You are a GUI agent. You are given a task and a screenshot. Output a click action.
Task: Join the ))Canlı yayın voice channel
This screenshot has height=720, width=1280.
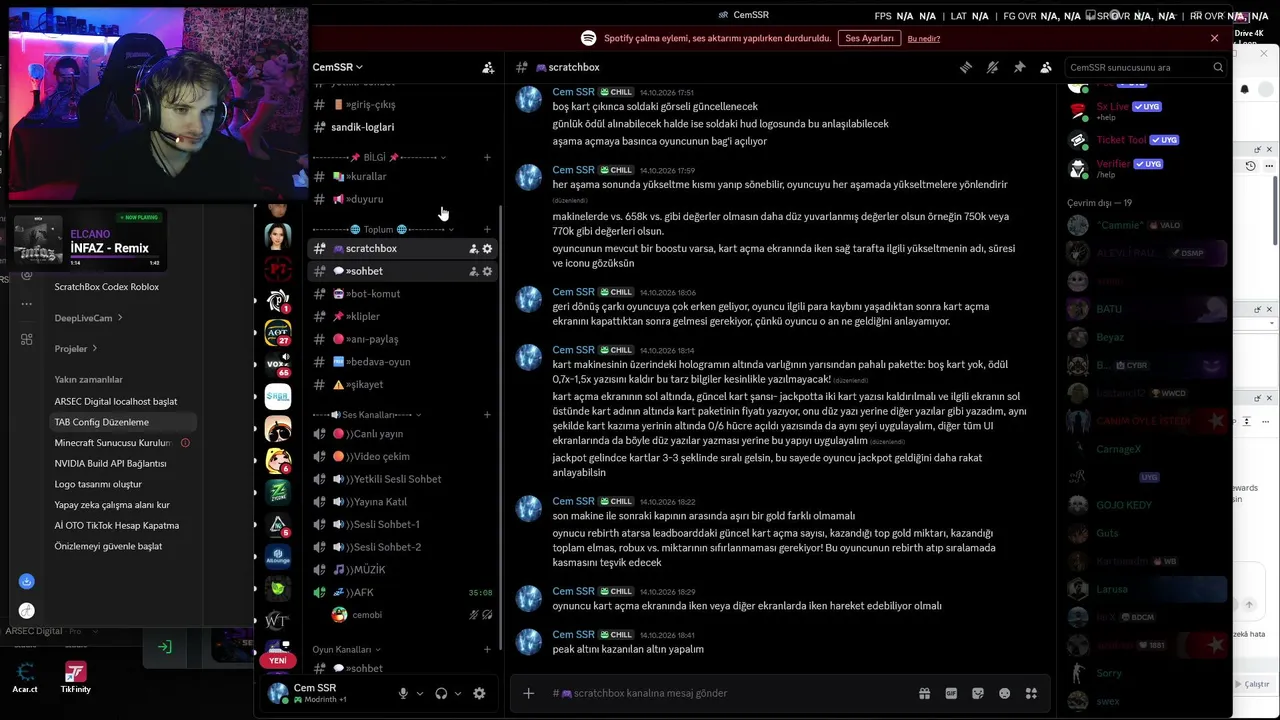(403, 434)
